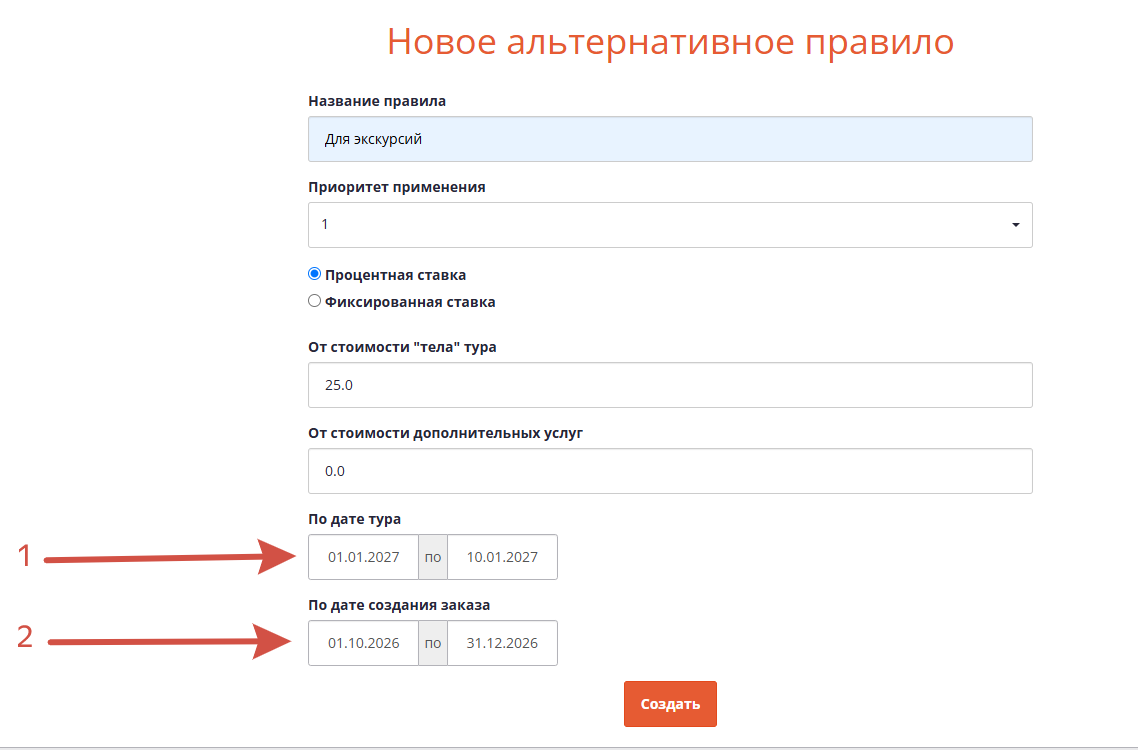Image resolution: width=1138 pixels, height=750 pixels.
Task: Click the tour body cost field 25.0
Action: pyautogui.click(x=670, y=385)
